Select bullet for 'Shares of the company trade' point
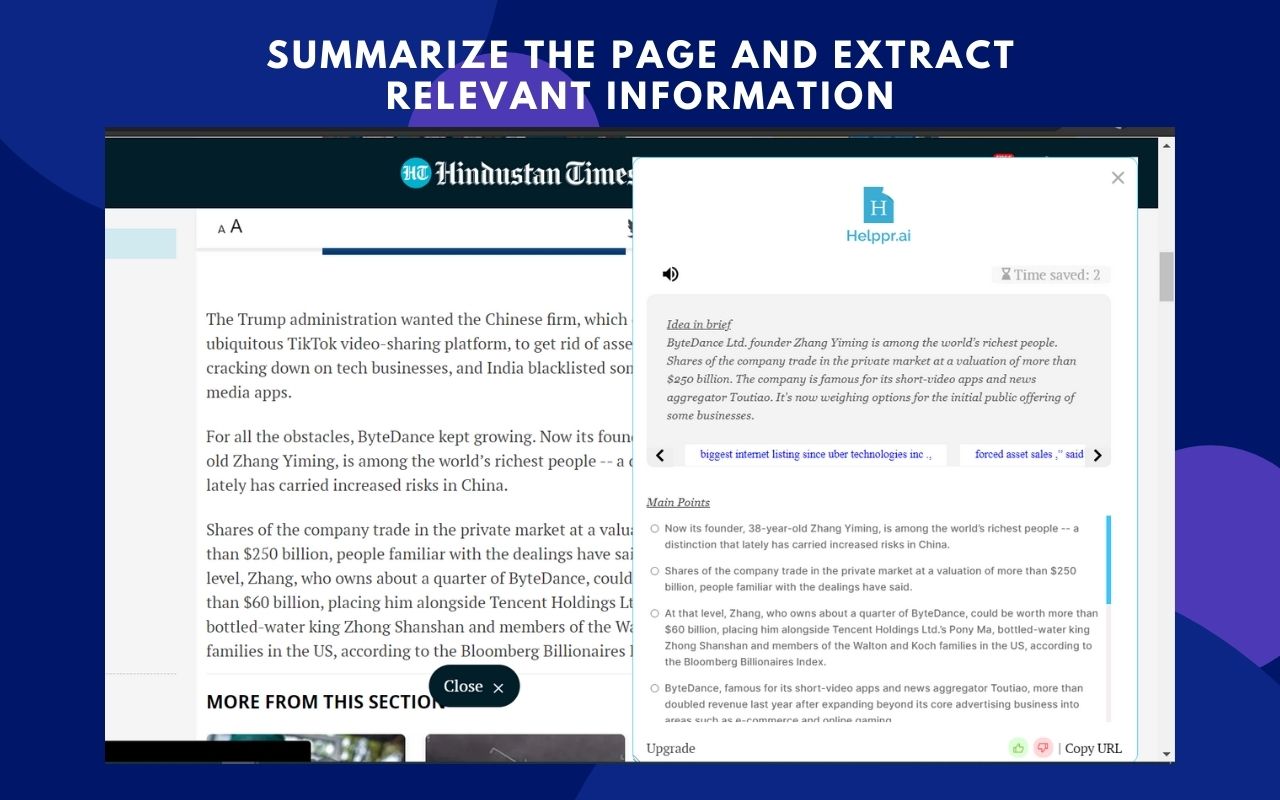 tap(655, 571)
